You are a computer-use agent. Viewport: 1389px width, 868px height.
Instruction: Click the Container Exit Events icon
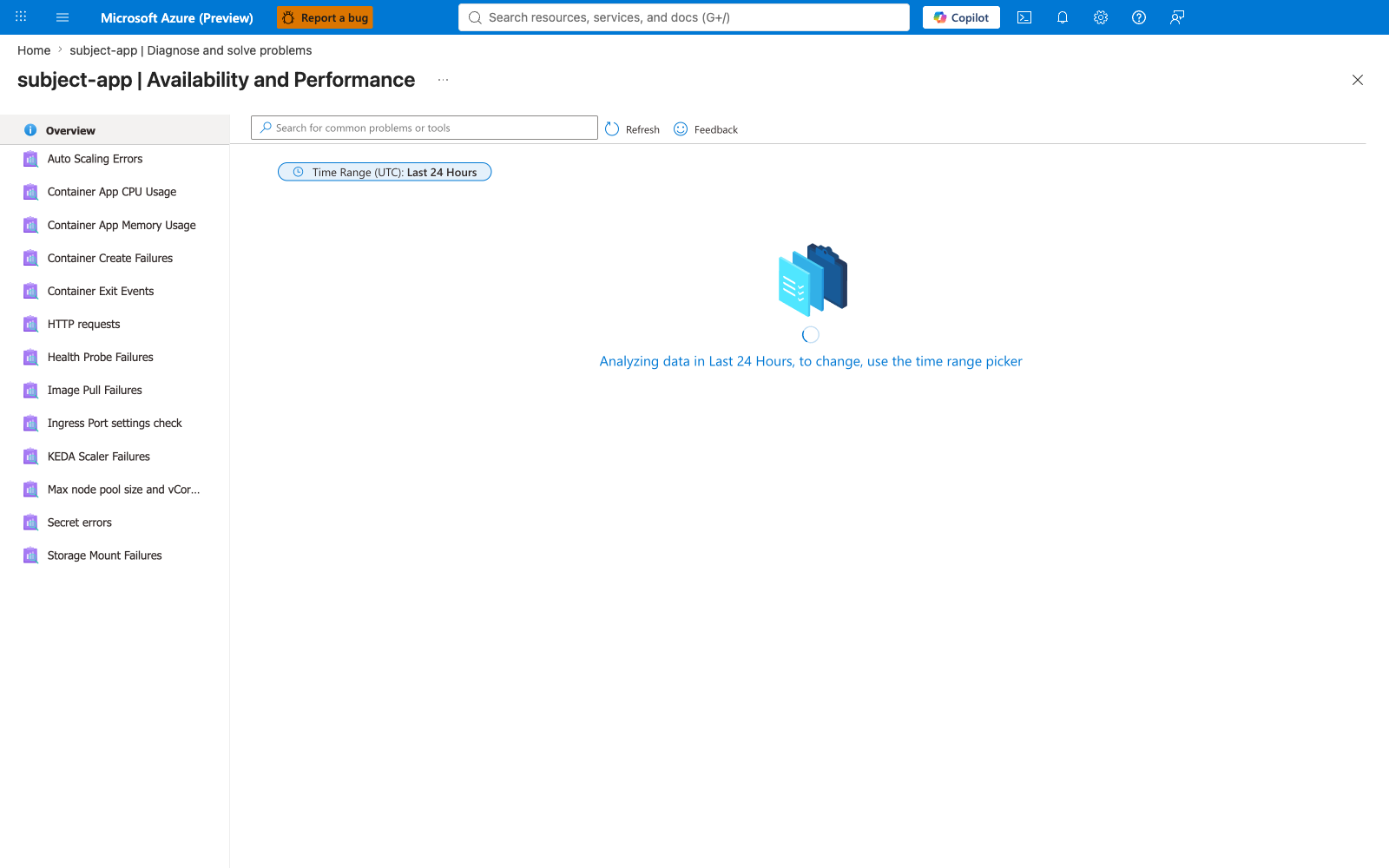pyautogui.click(x=30, y=291)
